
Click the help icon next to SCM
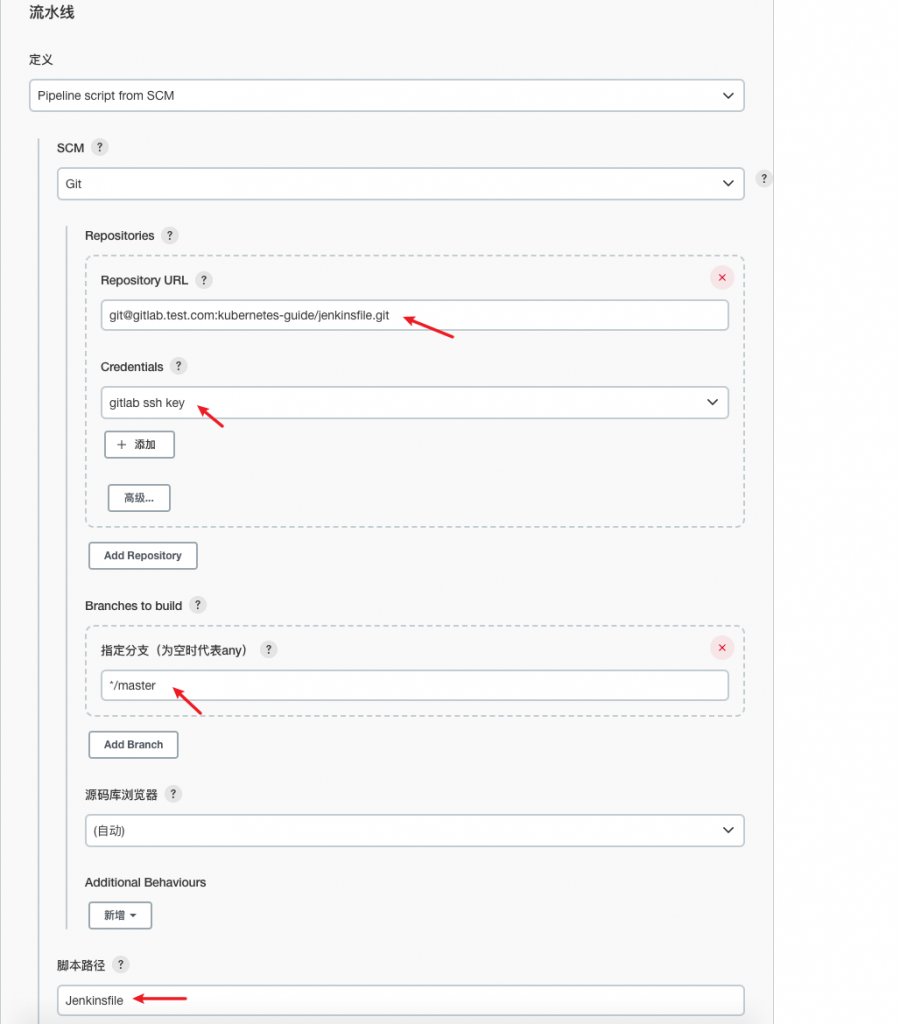point(99,147)
